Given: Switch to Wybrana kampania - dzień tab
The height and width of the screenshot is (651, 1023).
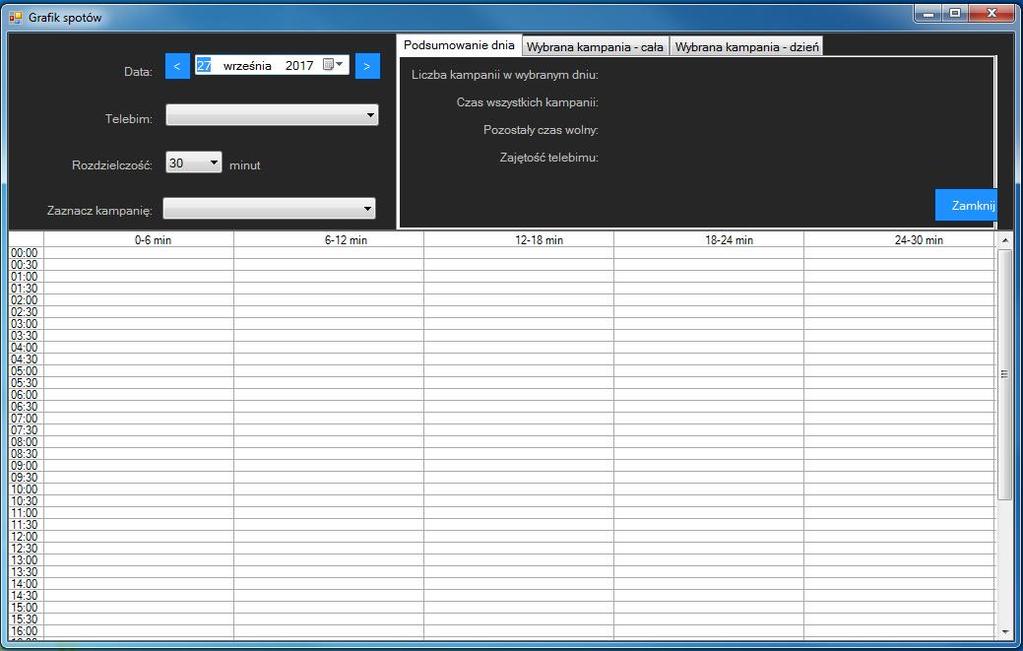Looking at the screenshot, I should (746, 47).
